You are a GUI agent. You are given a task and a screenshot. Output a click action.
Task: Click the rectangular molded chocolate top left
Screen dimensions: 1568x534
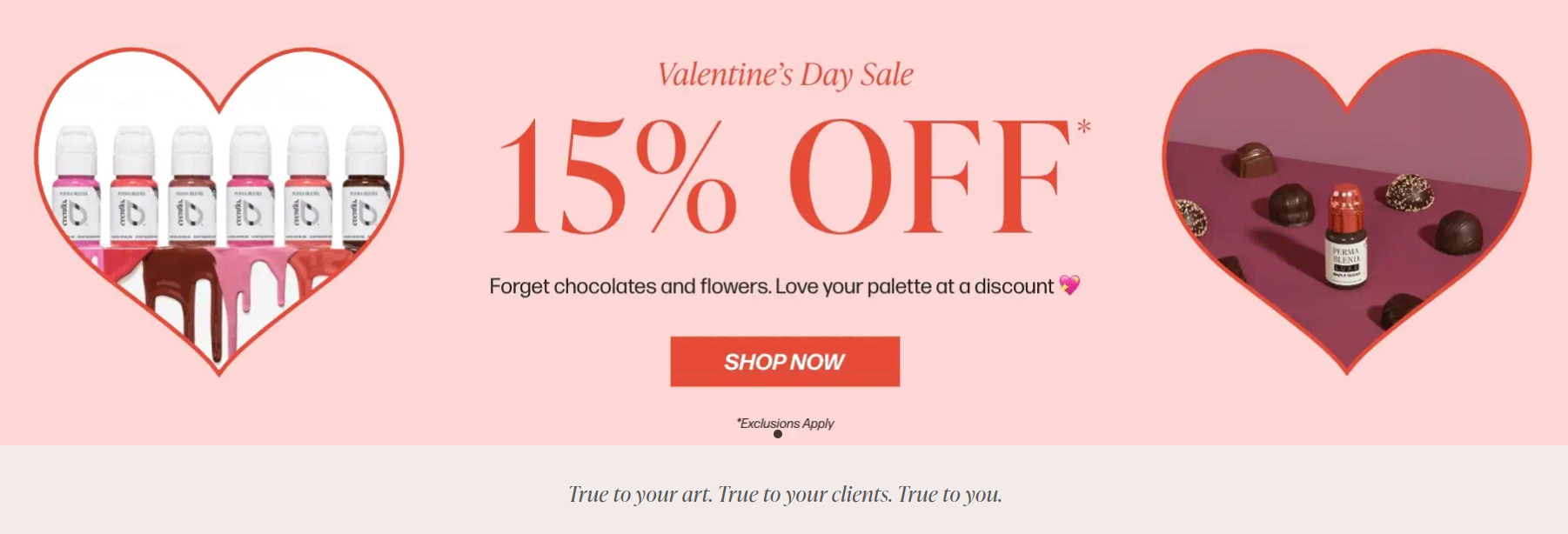click(x=1251, y=159)
